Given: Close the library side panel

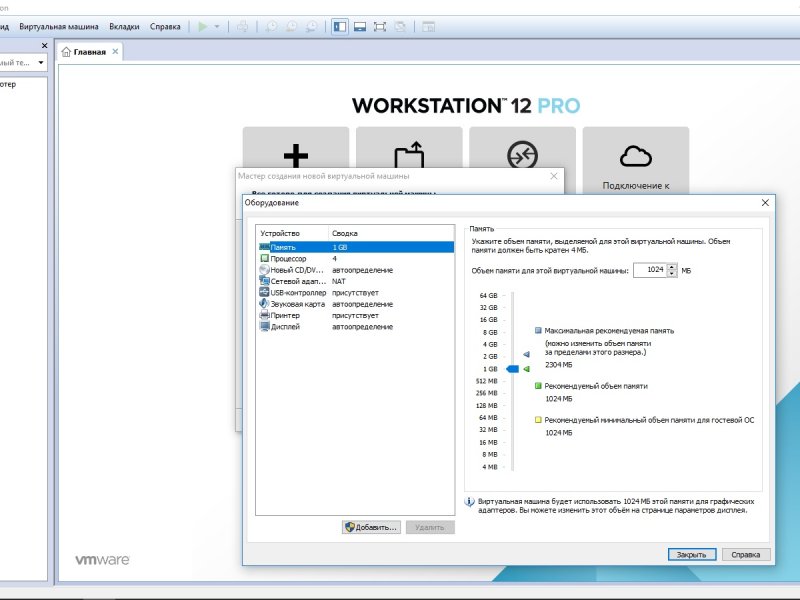Looking at the screenshot, I should pos(44,45).
